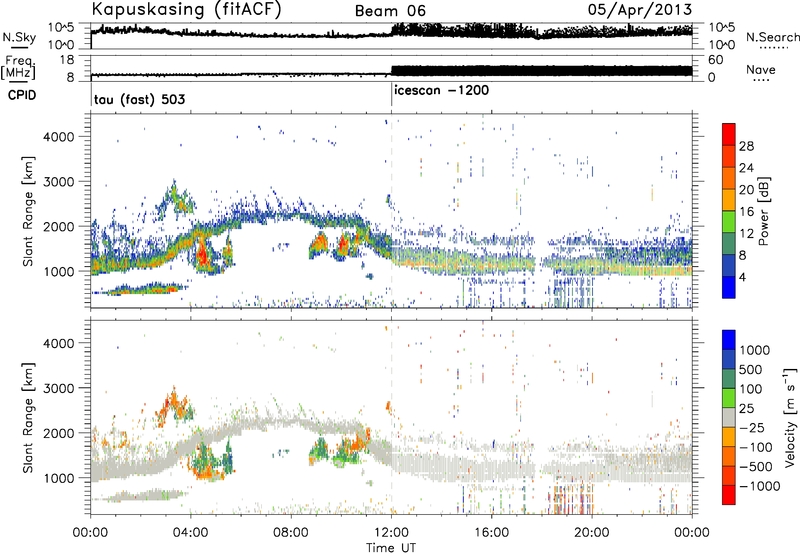The width and height of the screenshot is (800, 554).
Task: Click the '16' power colorbar tick
Action: [746, 211]
